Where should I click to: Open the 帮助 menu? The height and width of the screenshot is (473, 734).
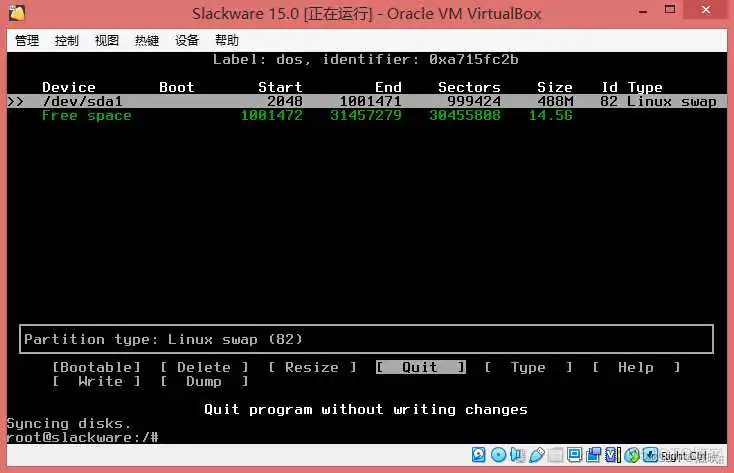point(227,41)
